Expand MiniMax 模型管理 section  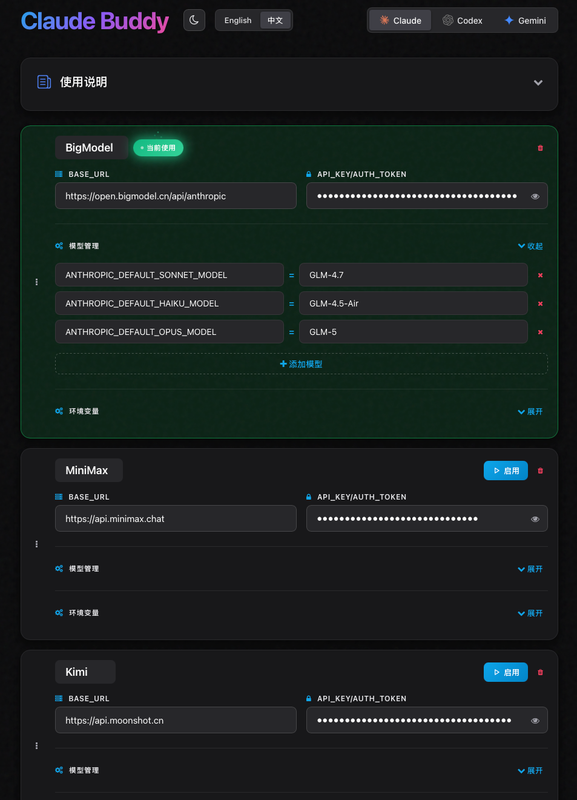[530, 569]
